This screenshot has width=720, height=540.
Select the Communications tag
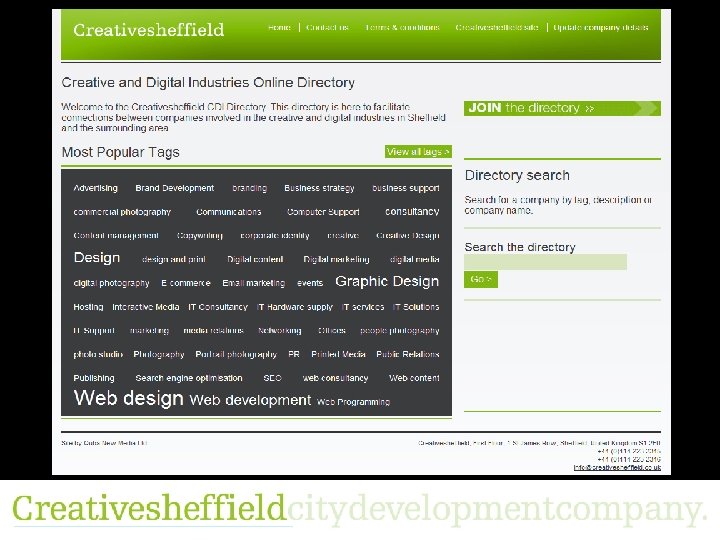[x=229, y=212]
